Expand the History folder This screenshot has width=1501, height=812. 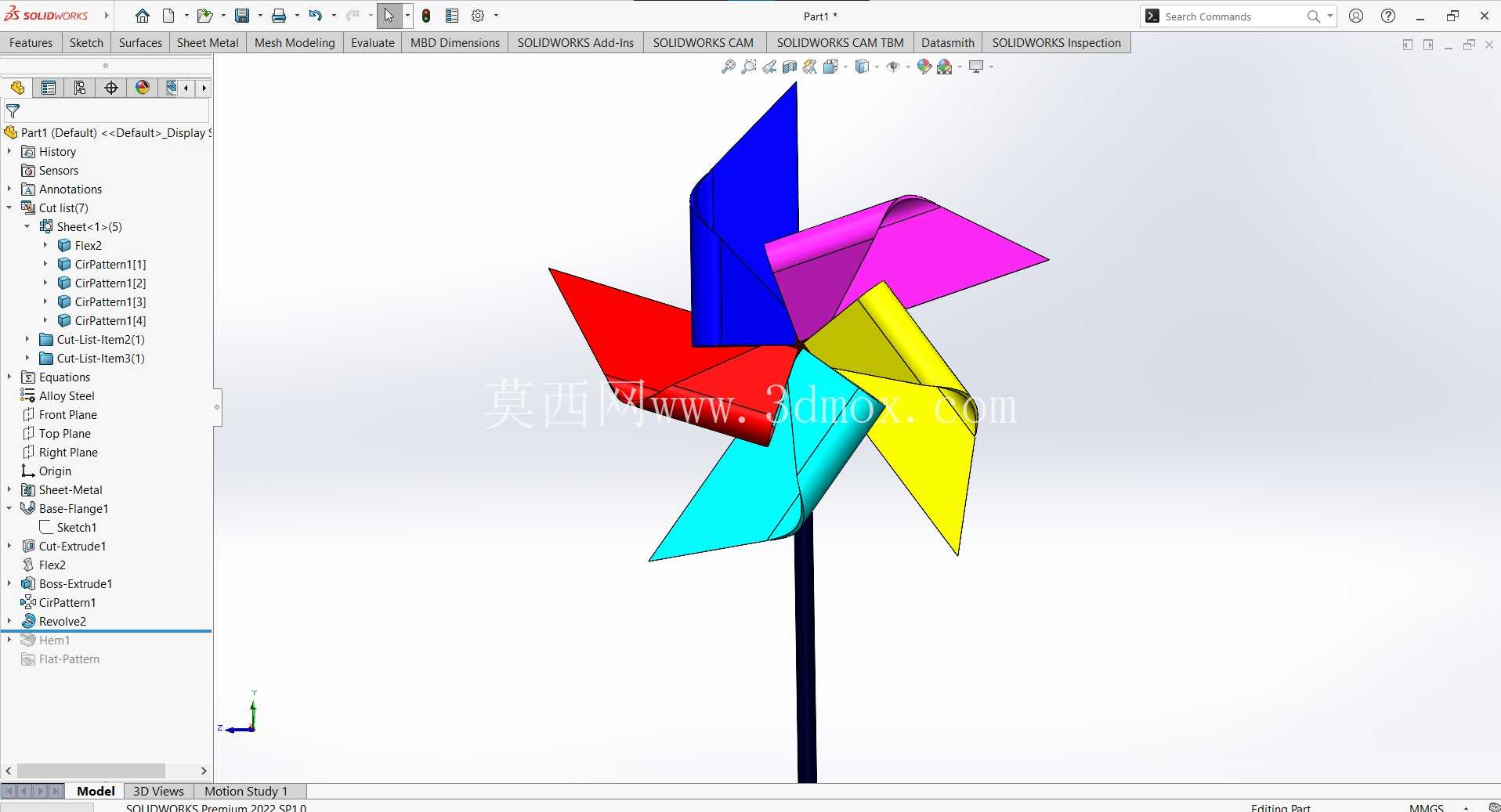9,151
